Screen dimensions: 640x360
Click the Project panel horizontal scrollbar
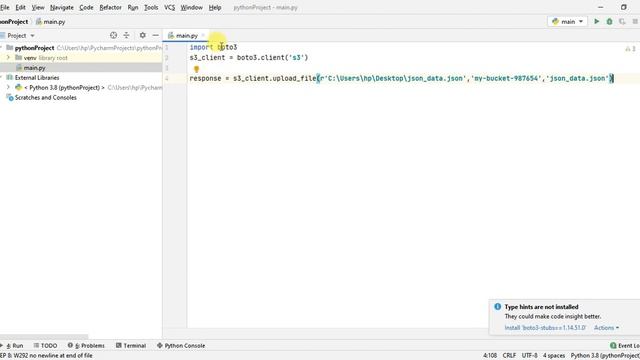[44, 337]
